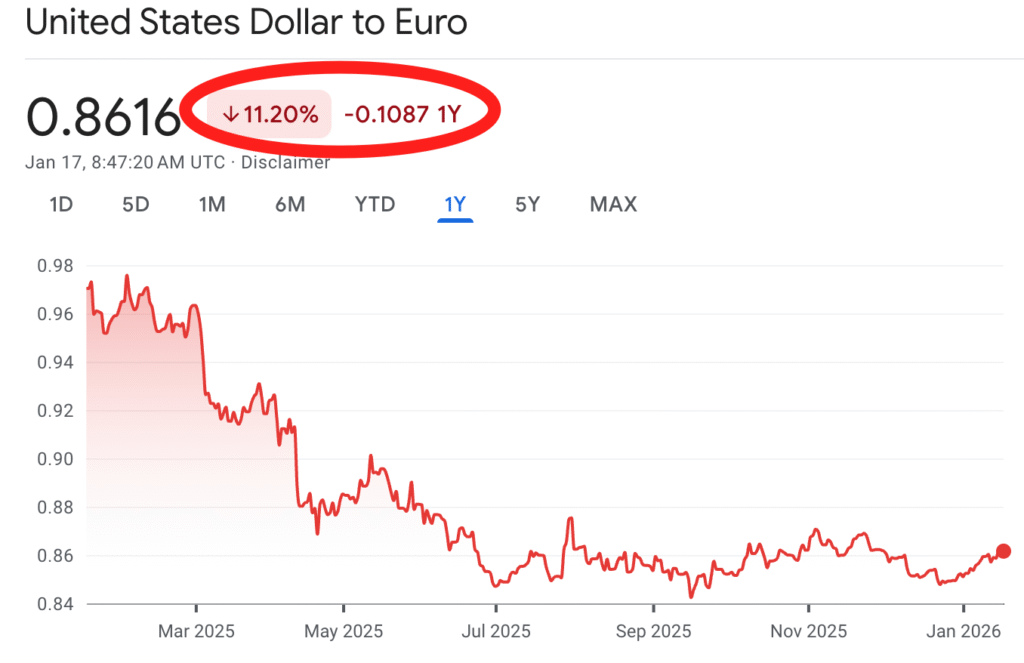Click the red current-price dot on chart
Viewport: 1024px width, 663px height.
(x=1004, y=551)
